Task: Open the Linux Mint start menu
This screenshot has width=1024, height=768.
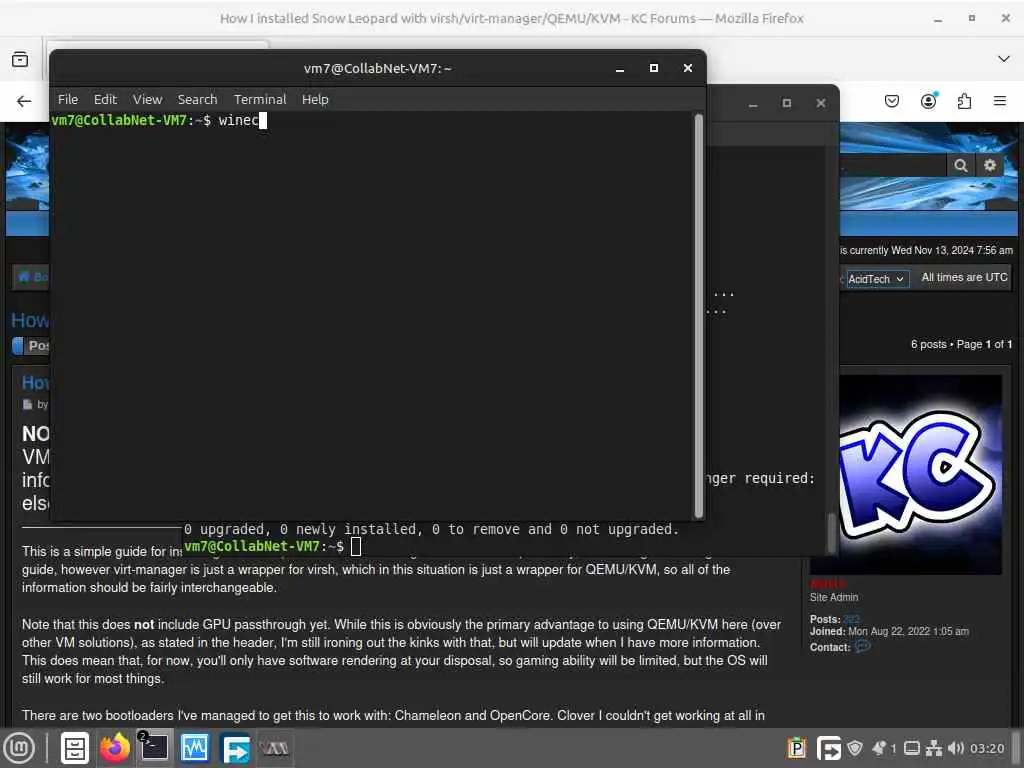Action: pyautogui.click(x=19, y=748)
